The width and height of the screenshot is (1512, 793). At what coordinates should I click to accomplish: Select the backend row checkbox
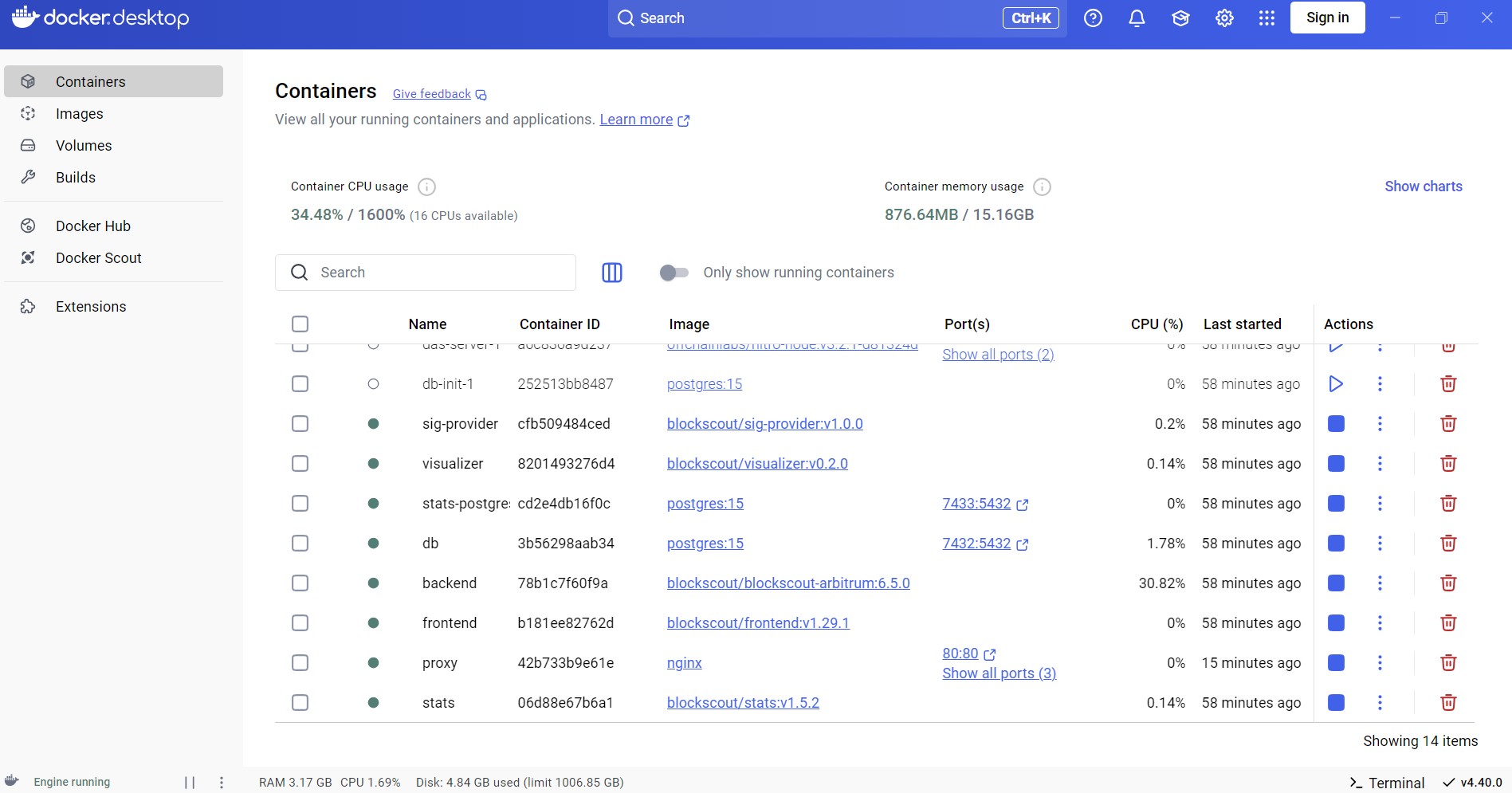pyautogui.click(x=300, y=583)
